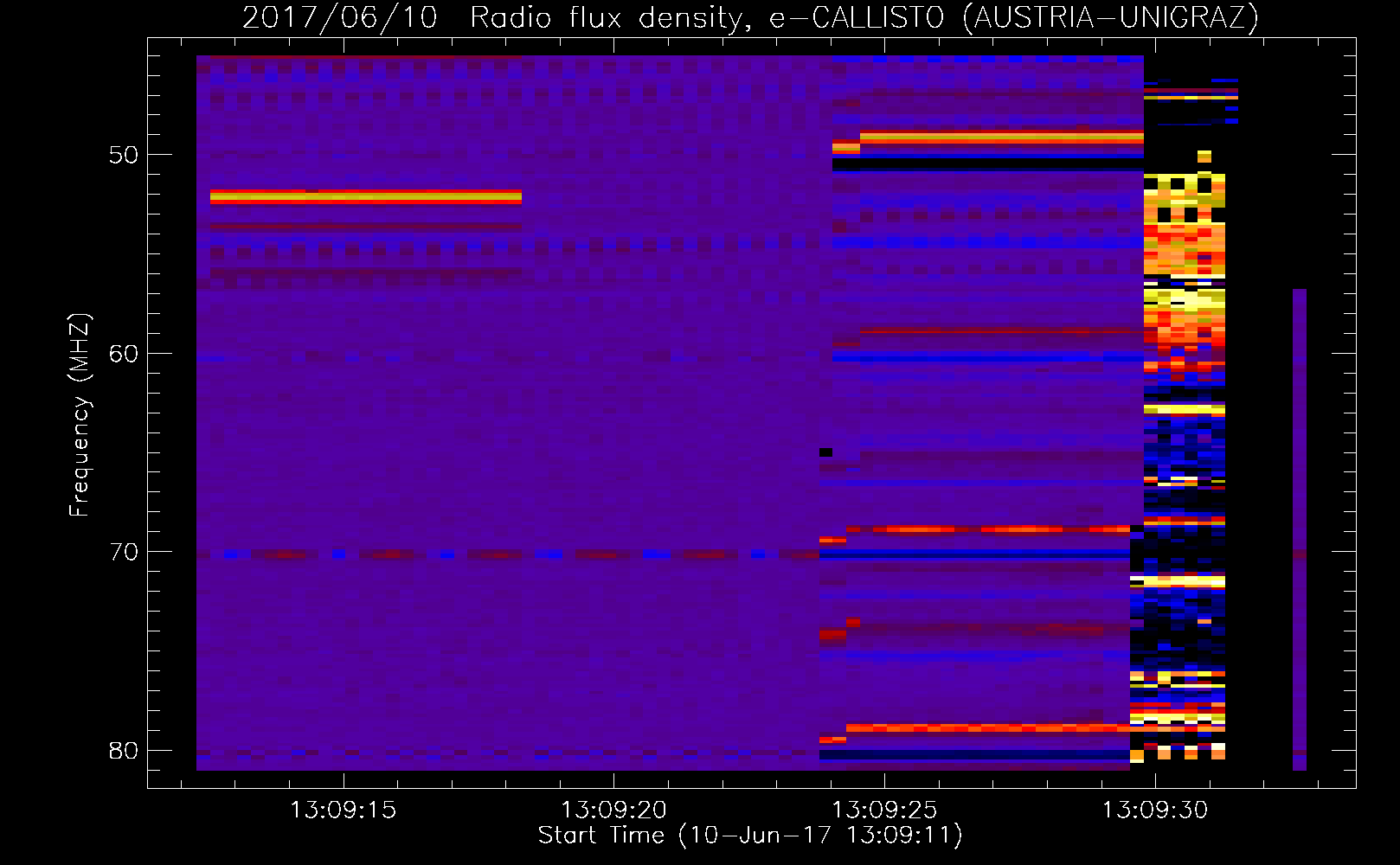Click the 70 MHz frequency tick label
1400x865 pixels.
click(x=124, y=552)
